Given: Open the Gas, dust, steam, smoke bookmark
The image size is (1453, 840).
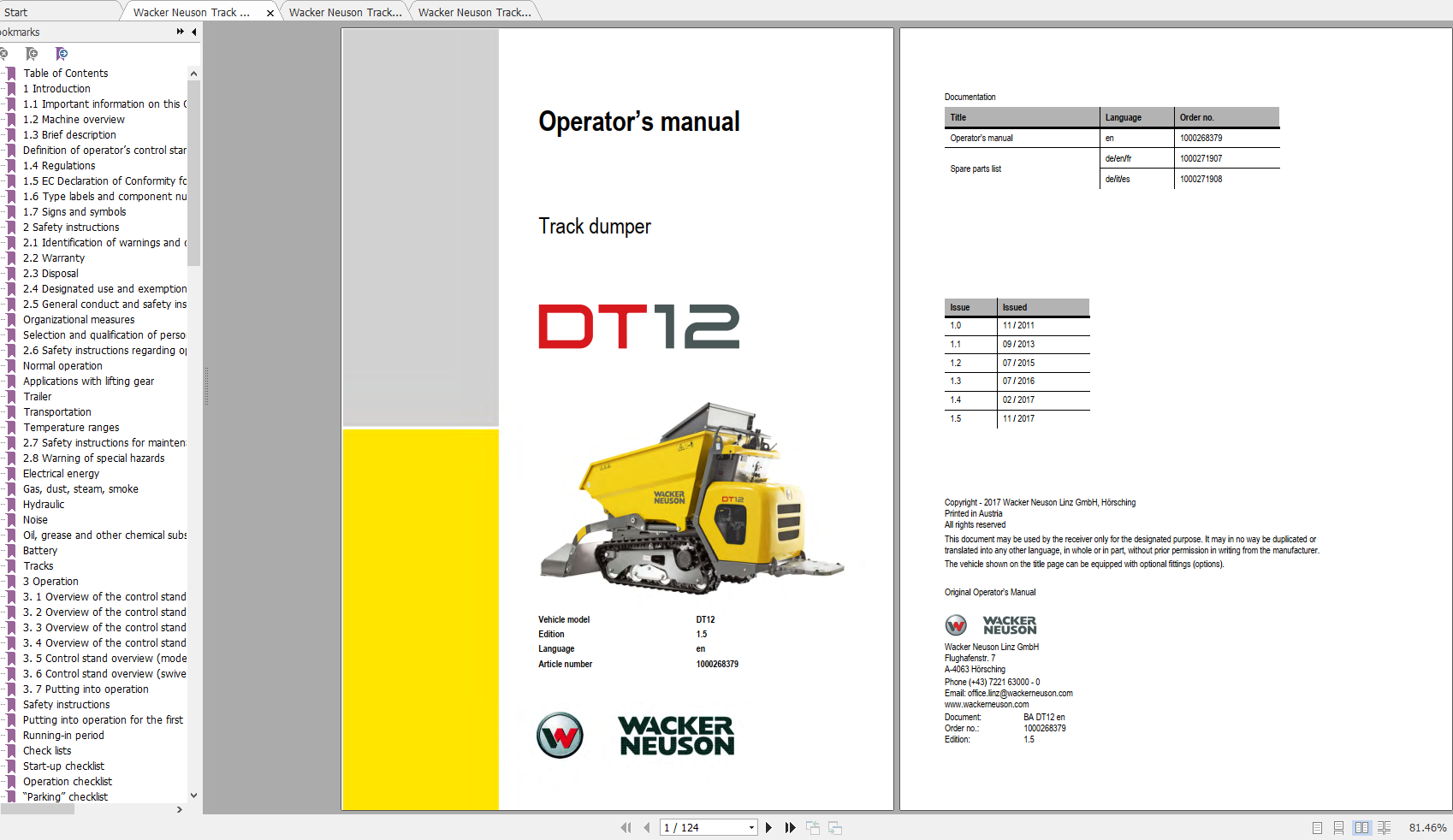Looking at the screenshot, I should [80, 489].
